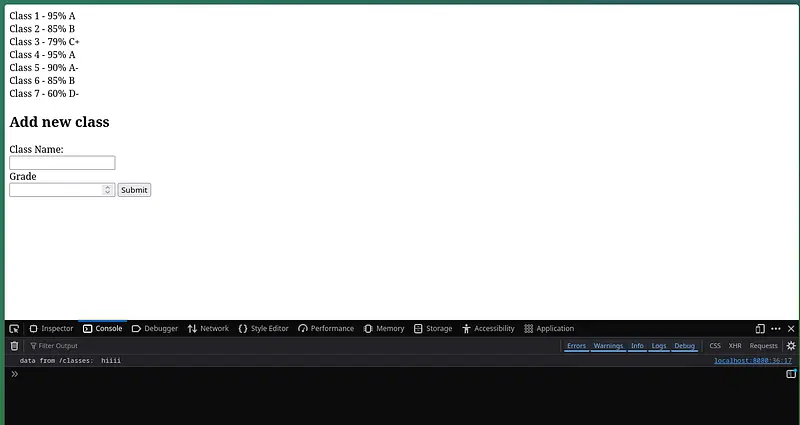Screen dimensions: 800x425
Task: Close the developer tools panel
Action: (x=791, y=328)
